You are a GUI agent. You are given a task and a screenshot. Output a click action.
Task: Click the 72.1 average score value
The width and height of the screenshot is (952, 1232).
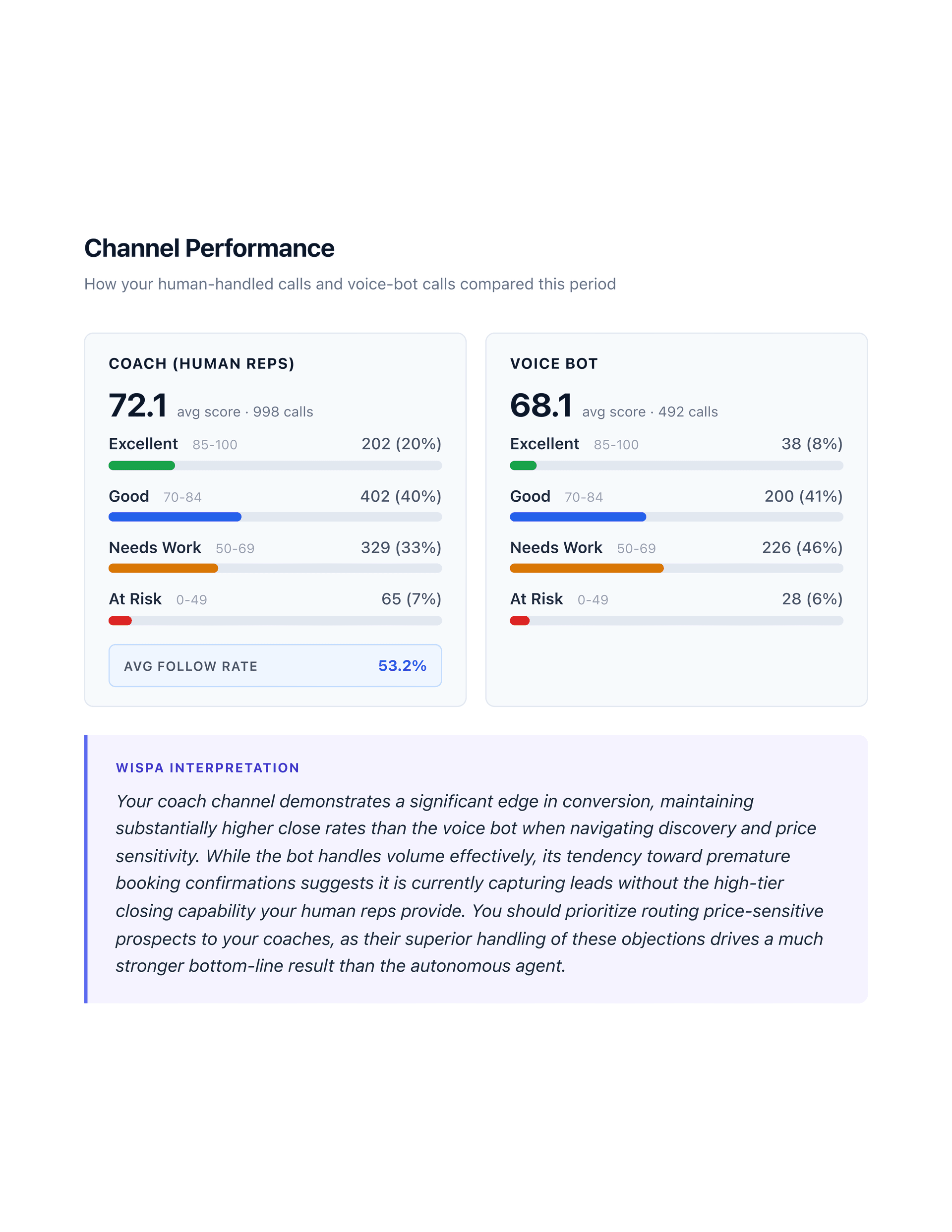coord(137,405)
